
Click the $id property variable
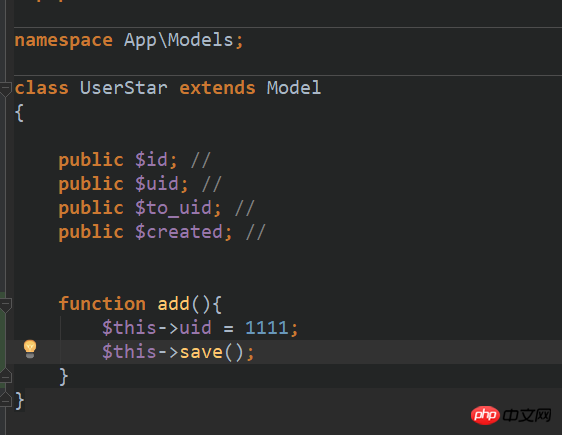click(x=151, y=159)
